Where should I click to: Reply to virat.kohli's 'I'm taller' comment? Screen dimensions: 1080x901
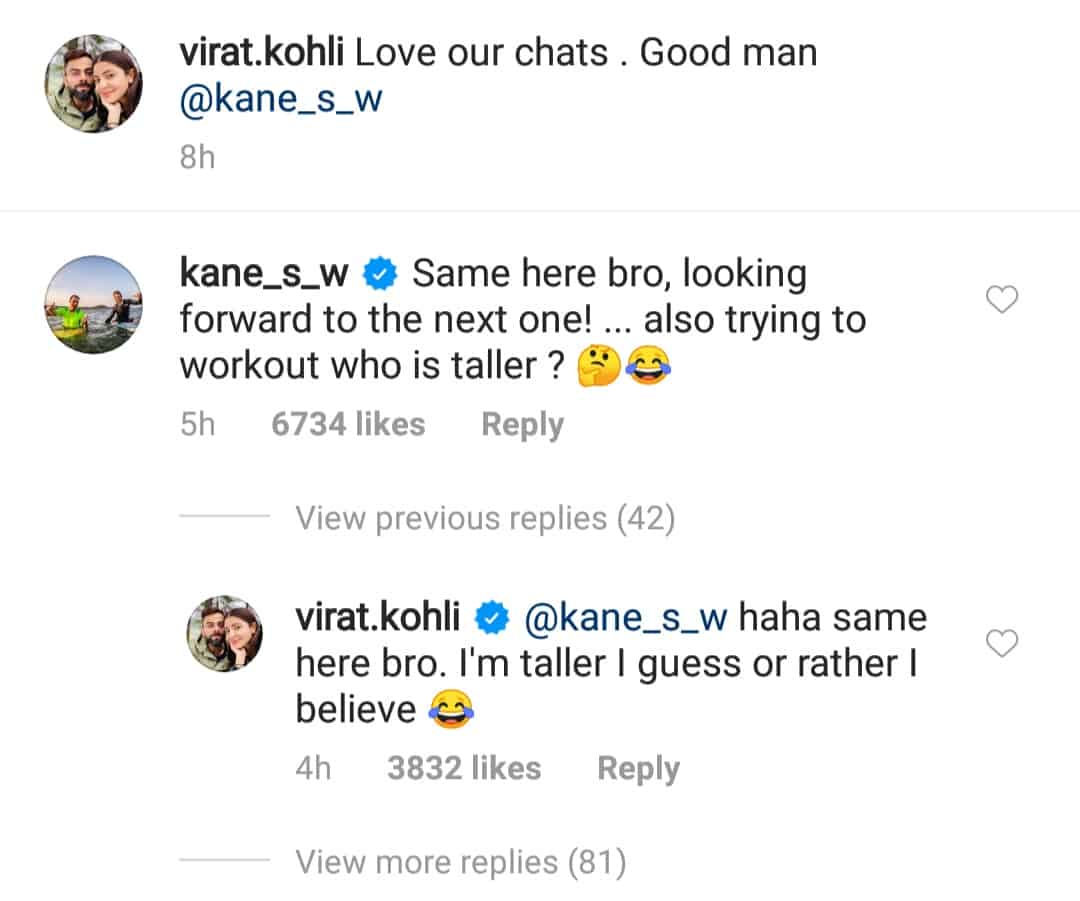click(638, 768)
